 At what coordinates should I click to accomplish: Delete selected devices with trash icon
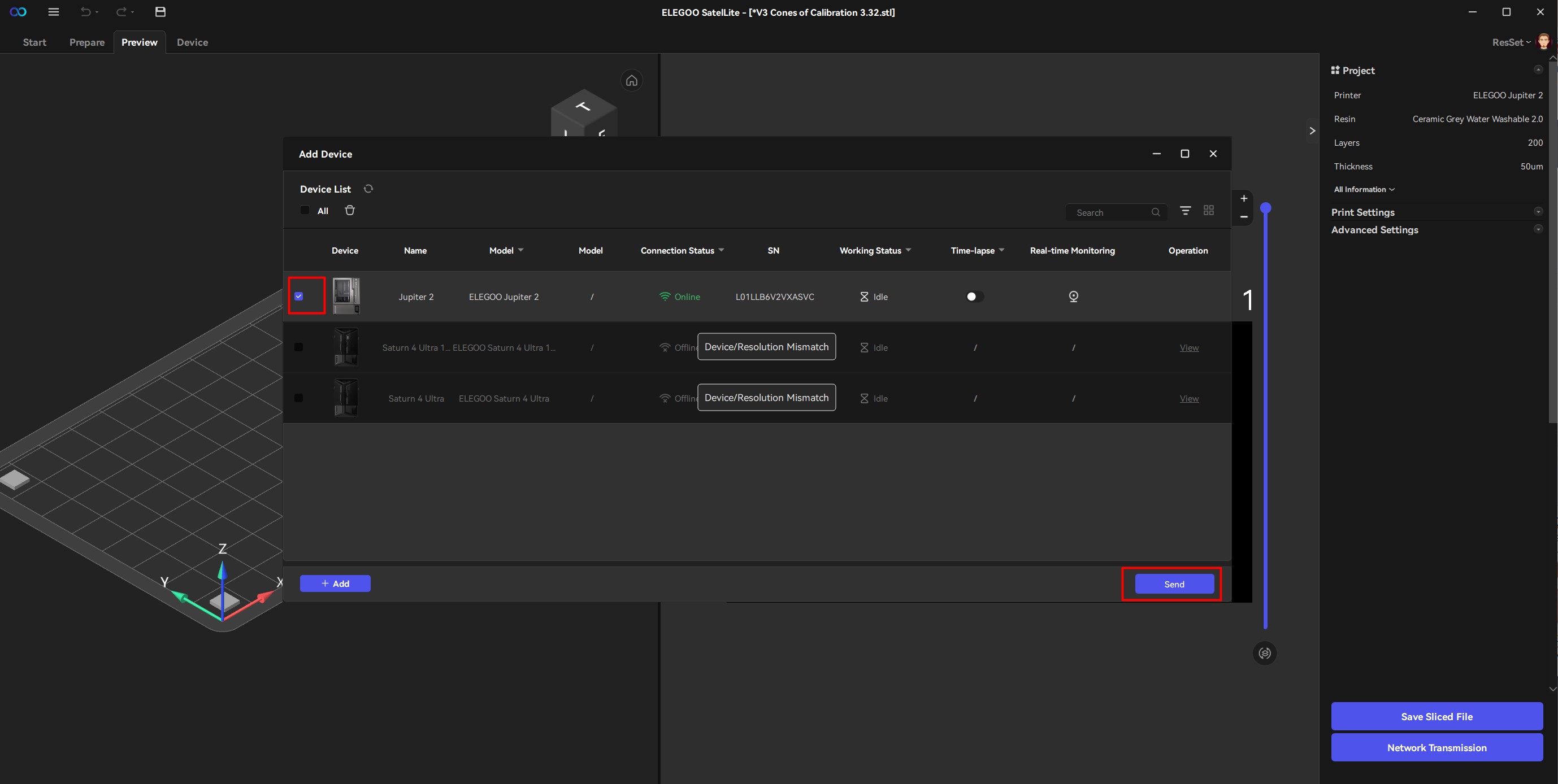pyautogui.click(x=350, y=210)
